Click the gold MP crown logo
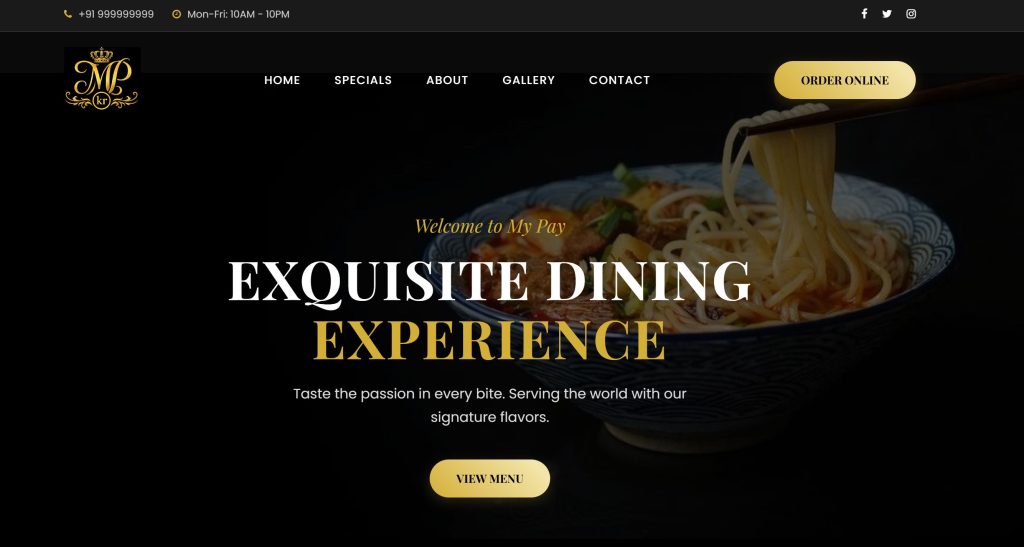Viewport: 1024px width, 547px height. tap(102, 78)
